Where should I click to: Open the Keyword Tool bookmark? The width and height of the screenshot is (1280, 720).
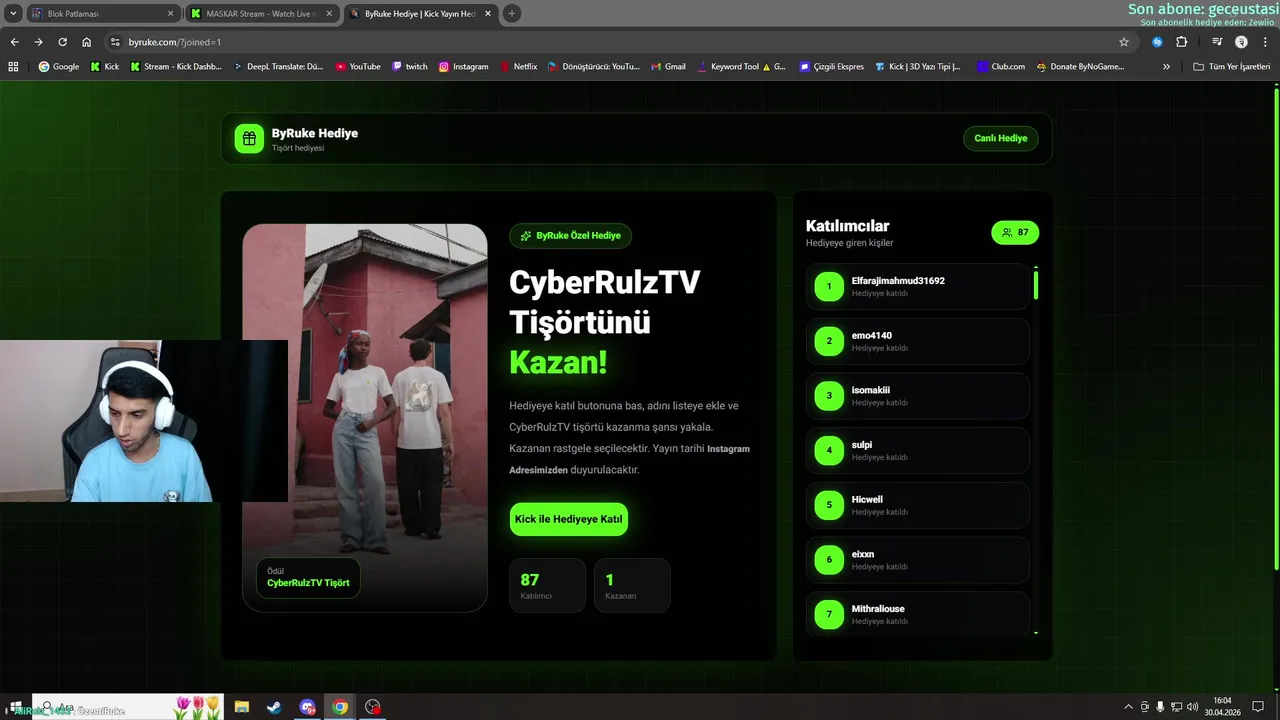coord(740,67)
